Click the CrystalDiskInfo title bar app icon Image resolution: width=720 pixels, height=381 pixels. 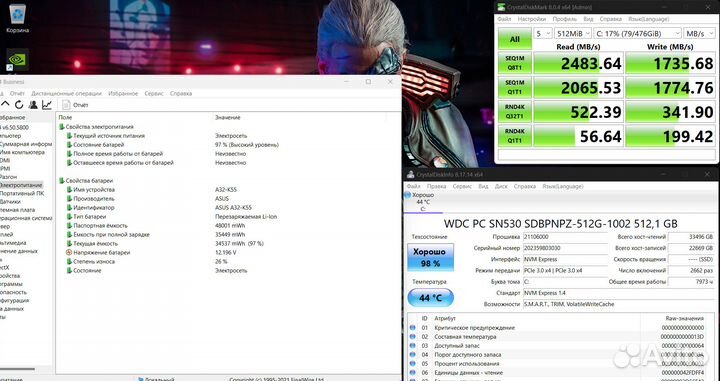pyautogui.click(x=411, y=174)
